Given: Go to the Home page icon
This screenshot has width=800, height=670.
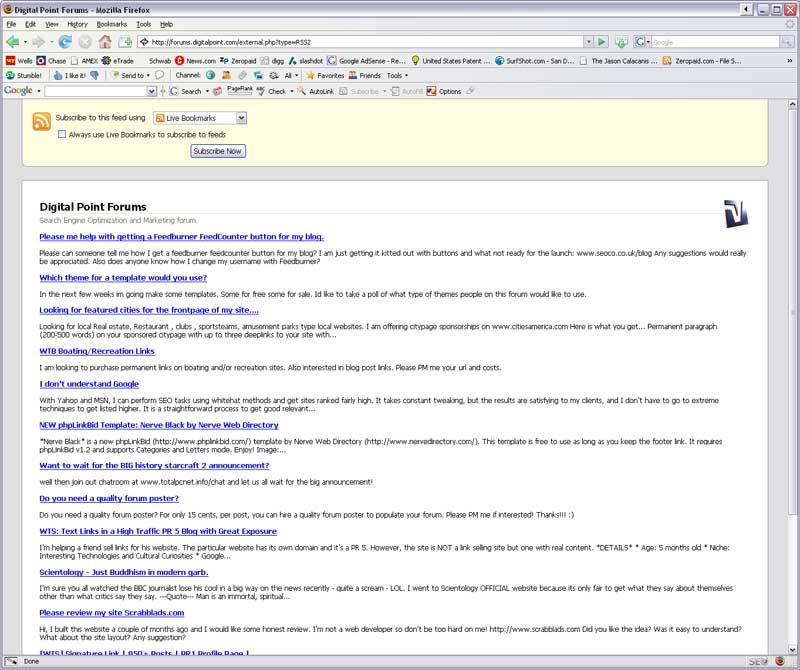Looking at the screenshot, I should [x=105, y=42].
